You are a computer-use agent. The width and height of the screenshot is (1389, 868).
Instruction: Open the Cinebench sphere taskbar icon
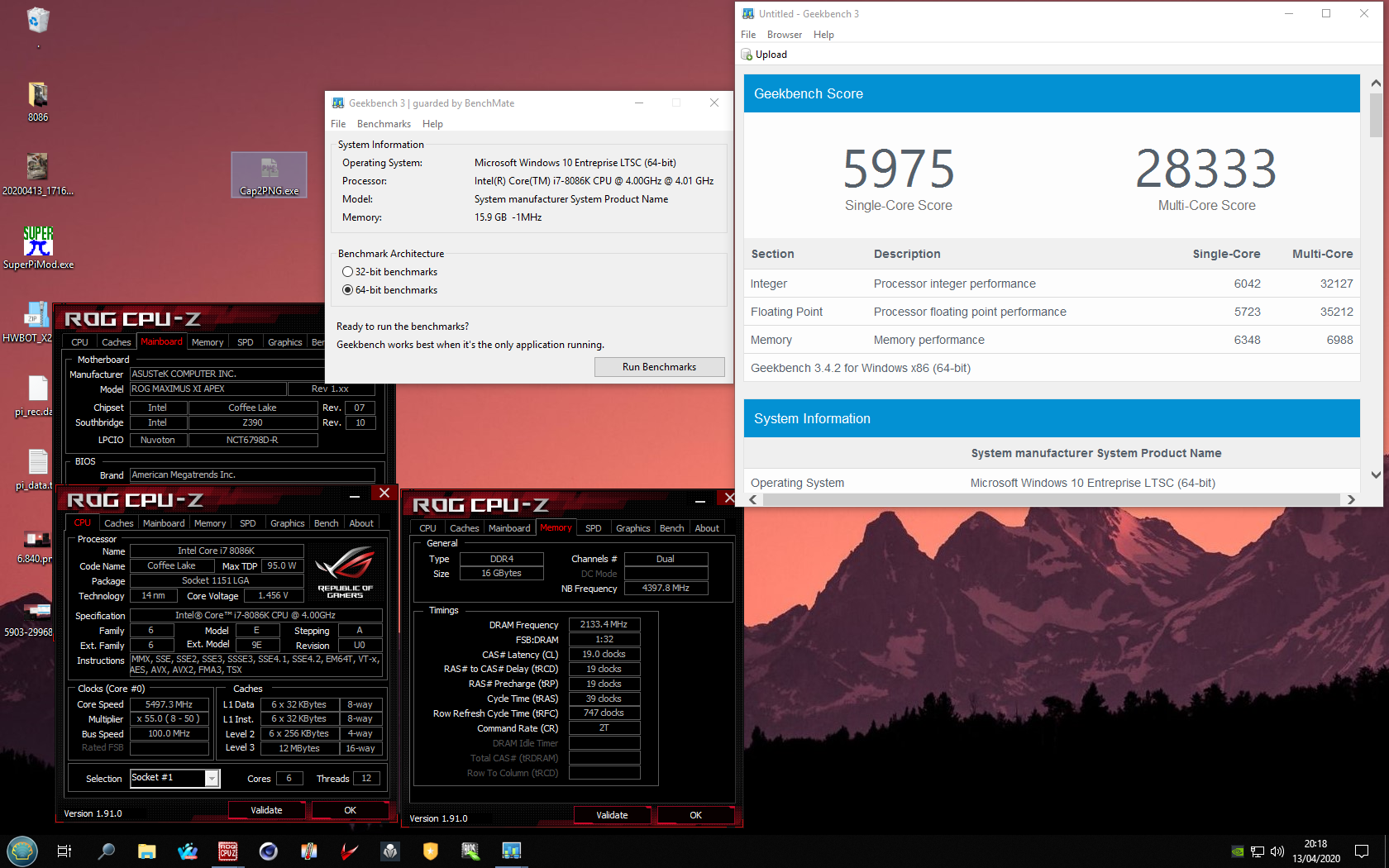tap(268, 851)
